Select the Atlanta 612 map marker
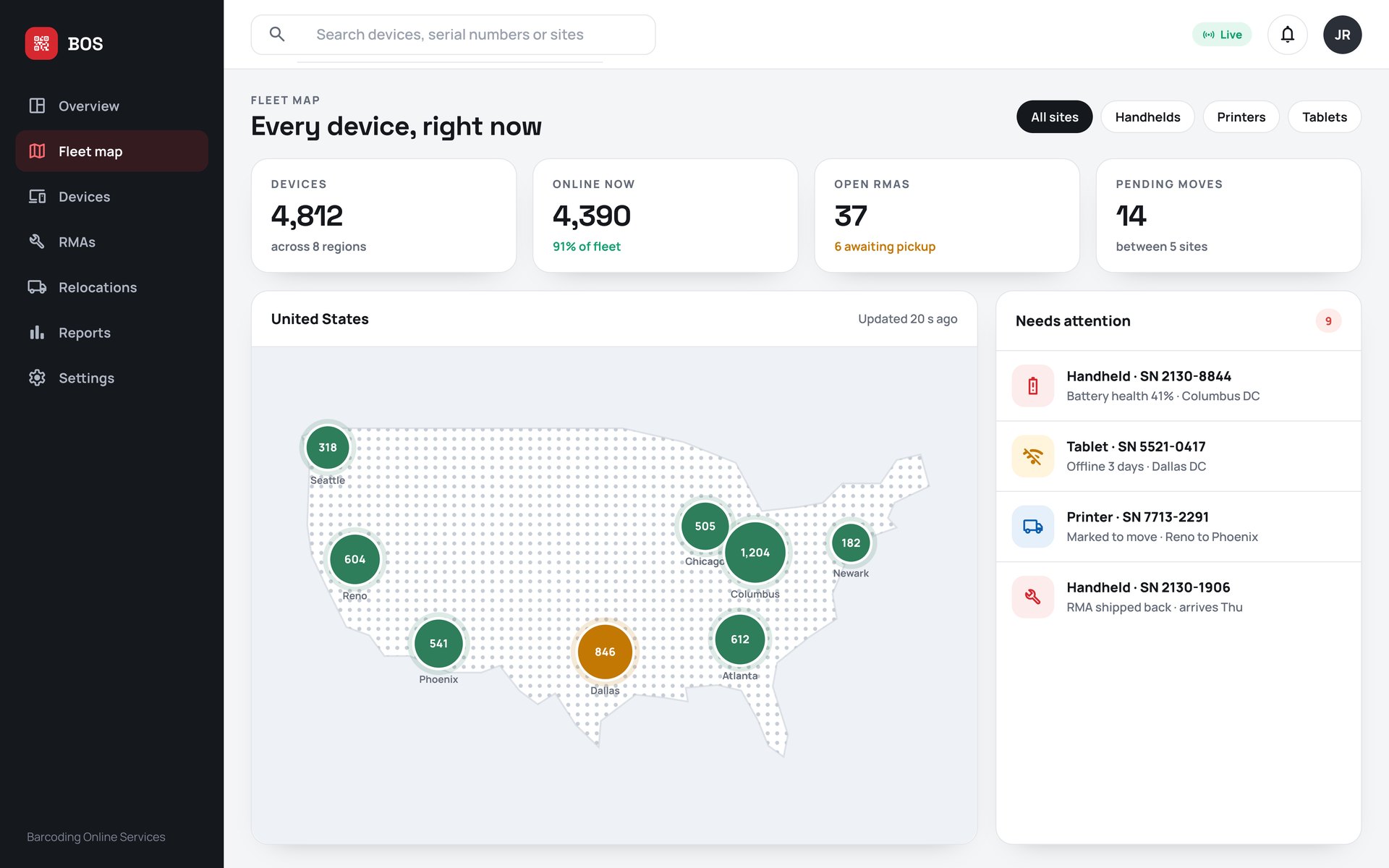Viewport: 1389px width, 868px height. coord(739,639)
